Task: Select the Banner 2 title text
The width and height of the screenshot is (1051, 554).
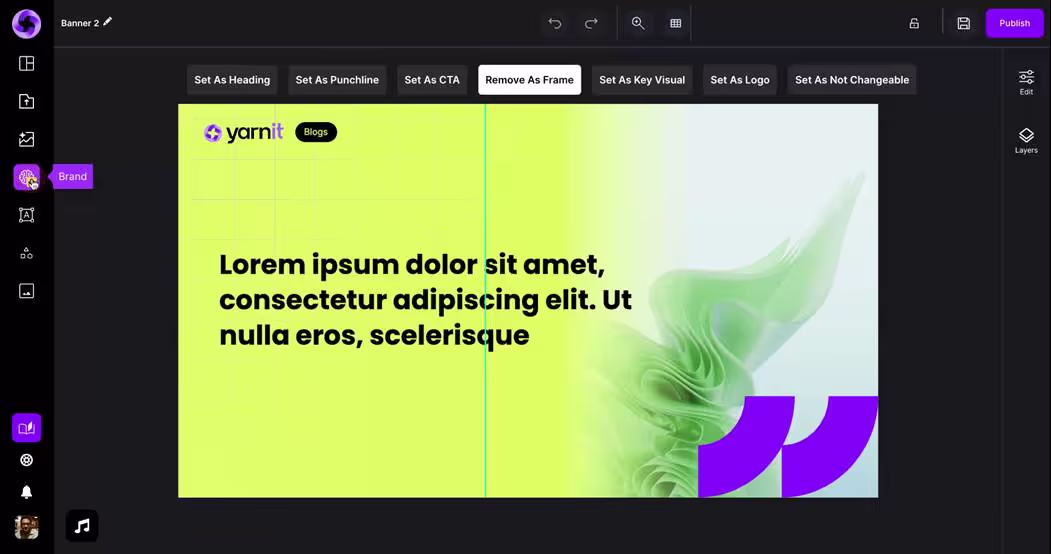Action: coord(80,23)
